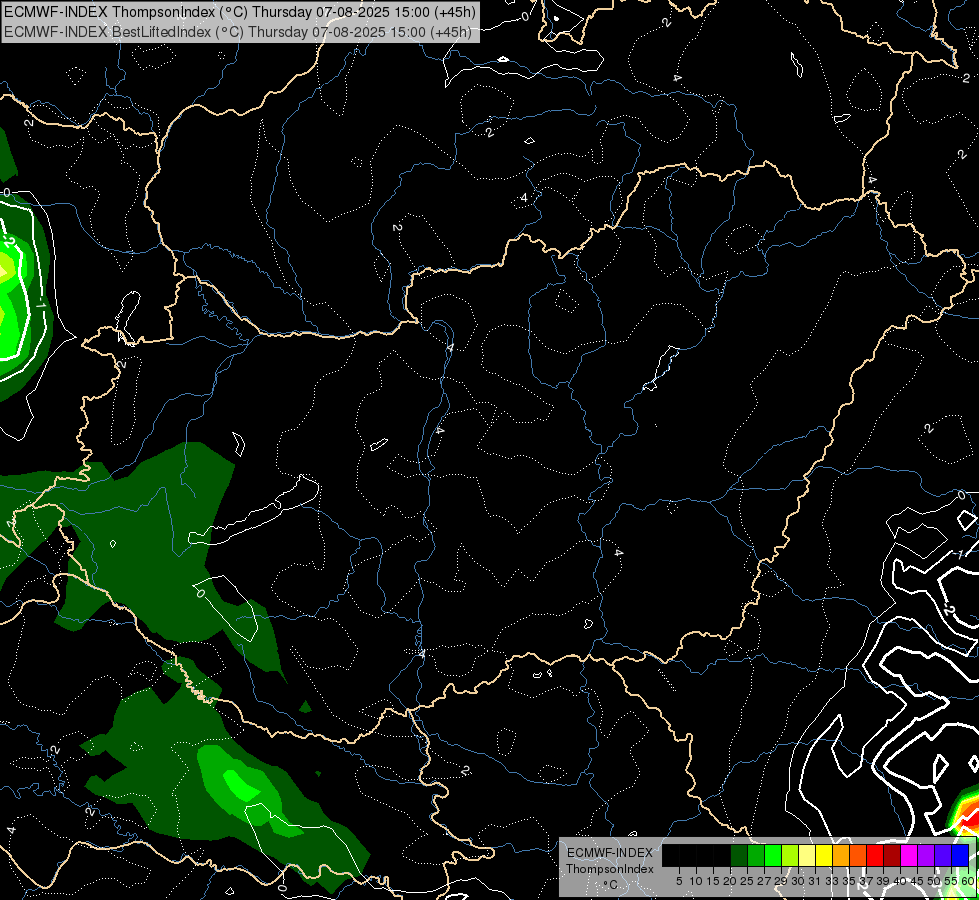979x900 pixels.
Task: Select the pale yellow 30–31 legend swatch
Action: (807, 855)
